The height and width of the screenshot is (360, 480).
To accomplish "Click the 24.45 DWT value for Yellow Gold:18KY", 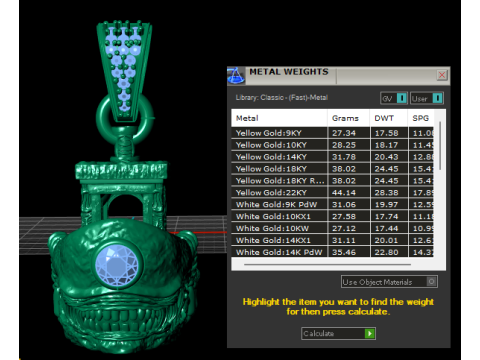I will click(386, 169).
